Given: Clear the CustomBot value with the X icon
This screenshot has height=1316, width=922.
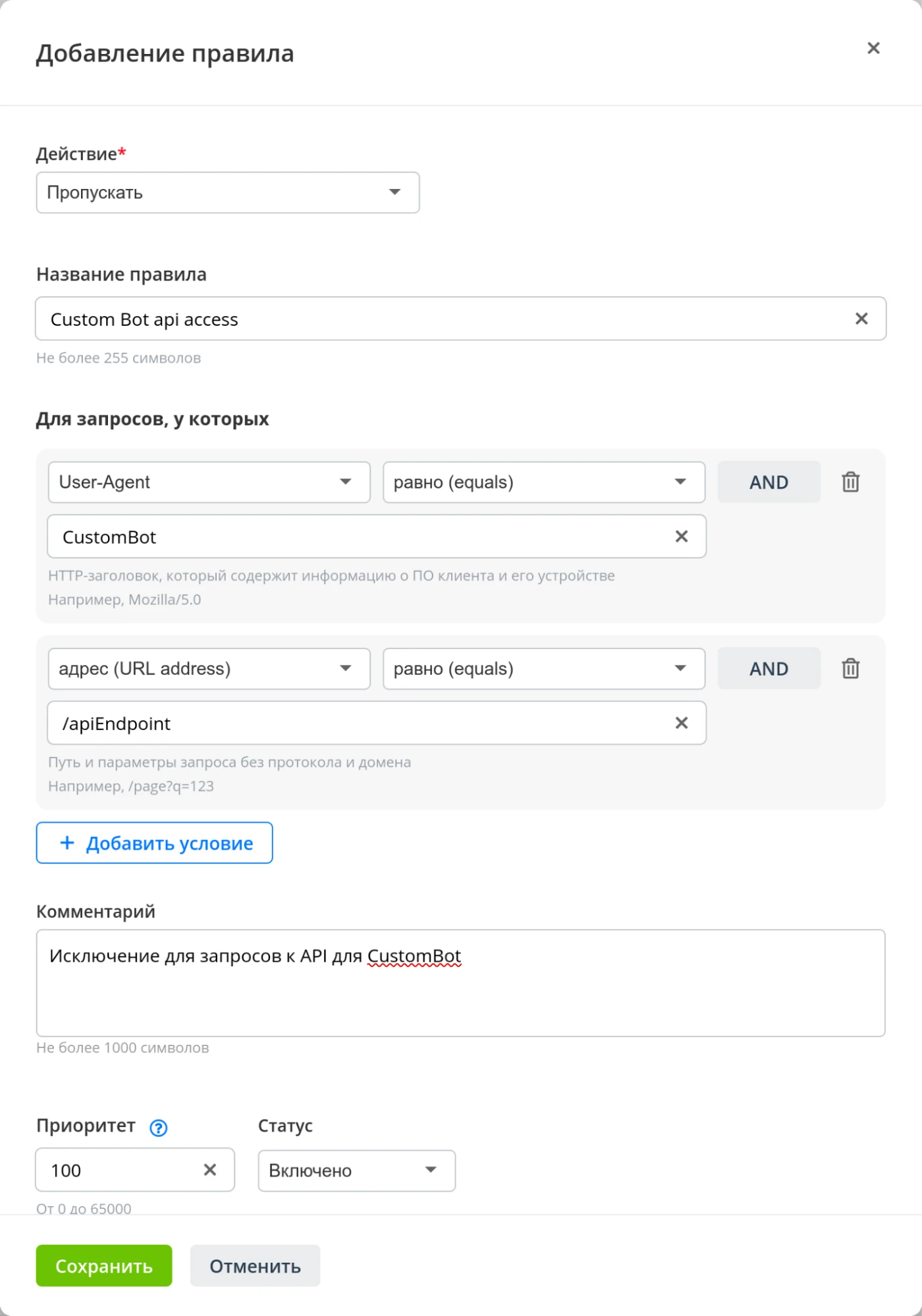Looking at the screenshot, I should click(x=682, y=537).
